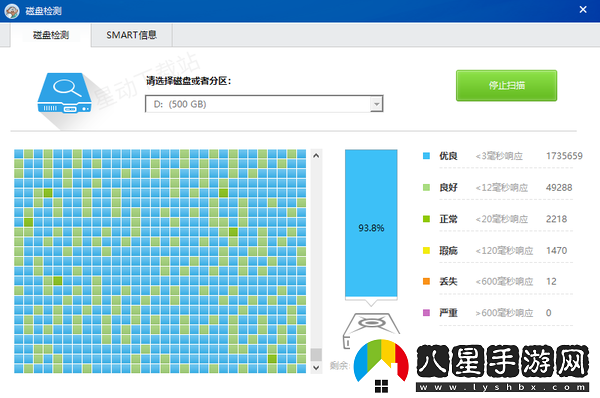Click the yellow 瑕疵 legend swatch

[x=426, y=251]
